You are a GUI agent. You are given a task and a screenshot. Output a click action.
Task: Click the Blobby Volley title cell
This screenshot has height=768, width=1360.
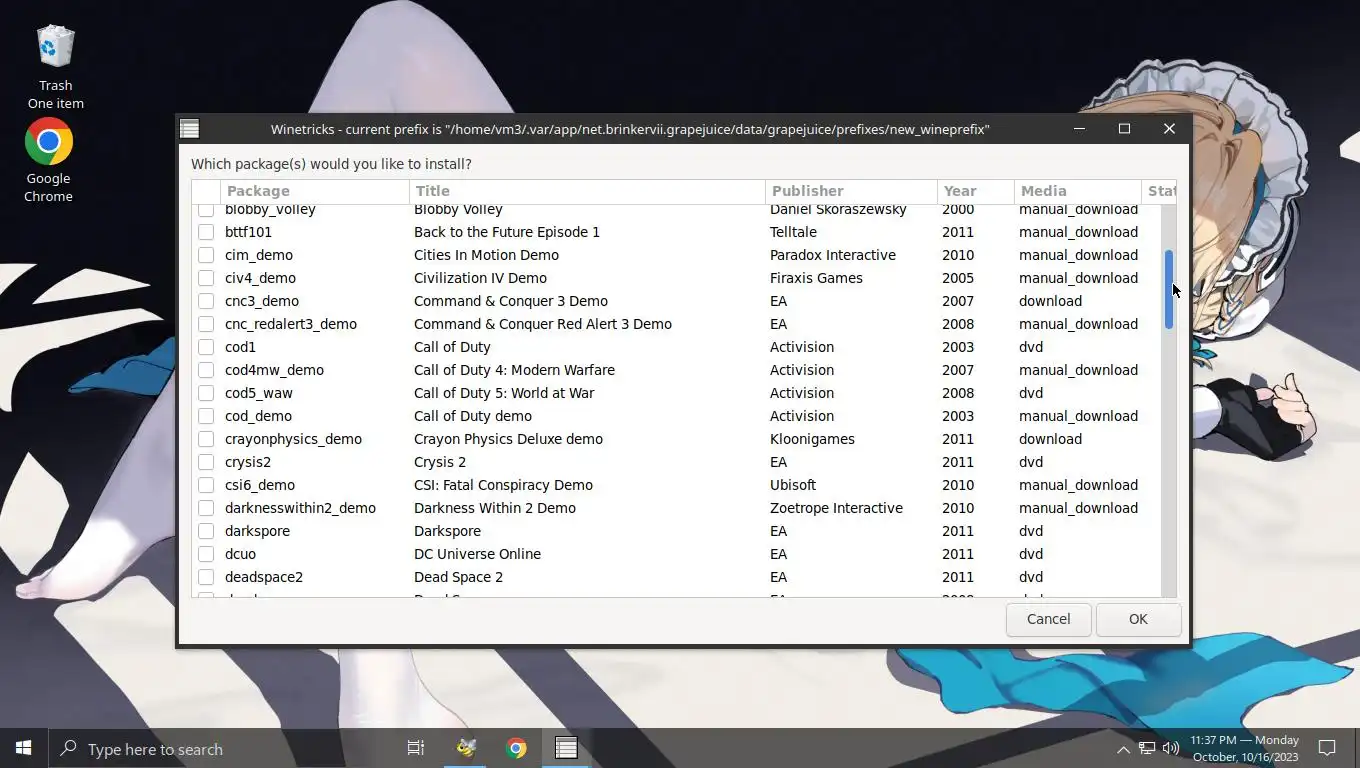[x=458, y=210]
